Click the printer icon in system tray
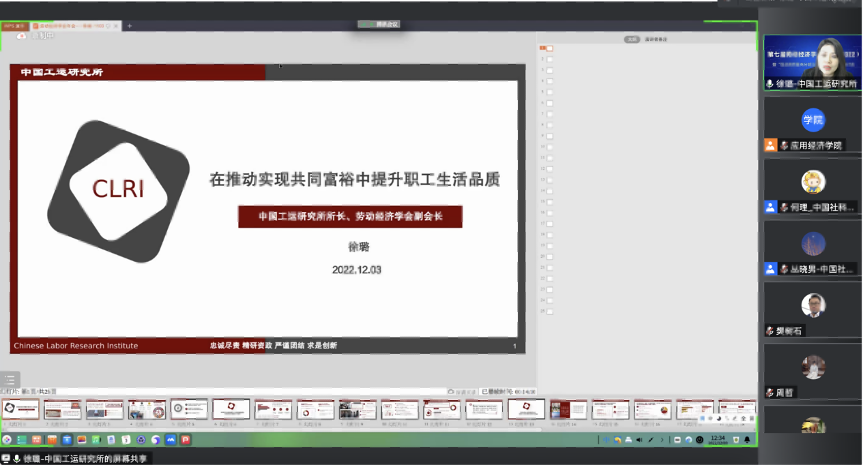 tap(628, 440)
